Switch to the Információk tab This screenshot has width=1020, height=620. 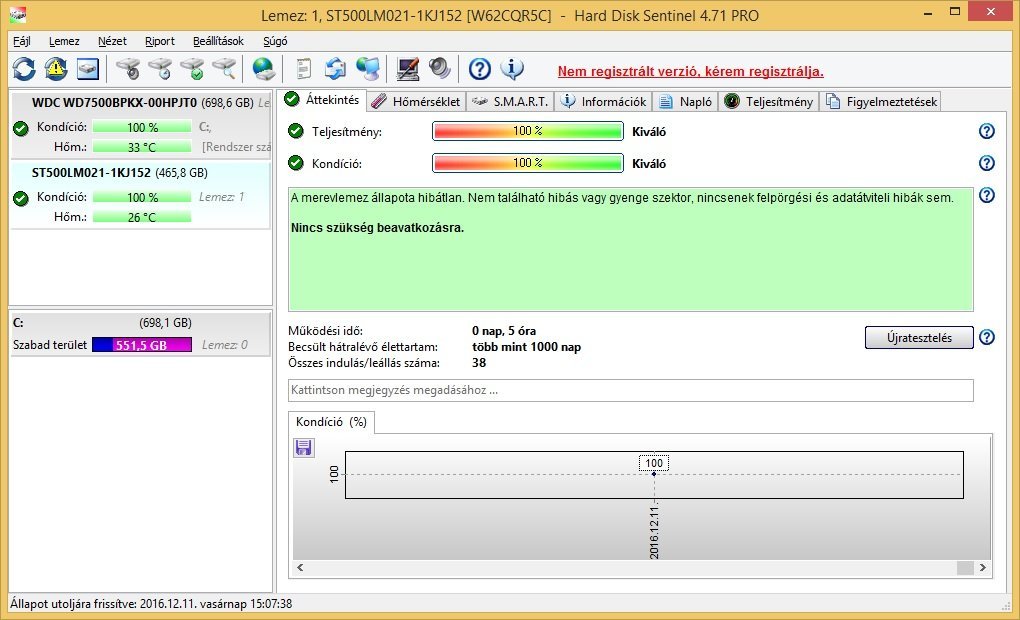(604, 101)
